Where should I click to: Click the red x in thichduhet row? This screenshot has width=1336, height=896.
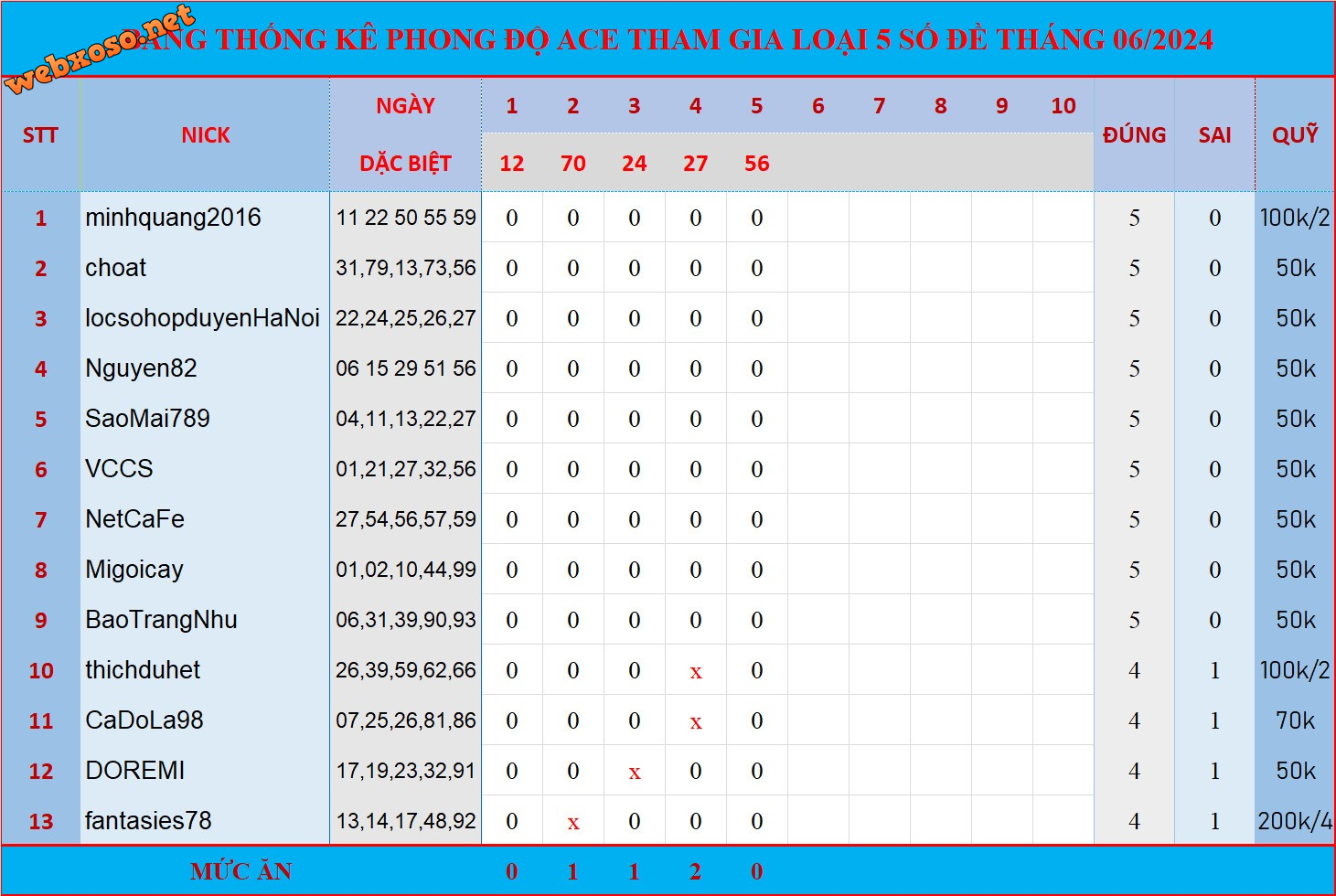[696, 673]
